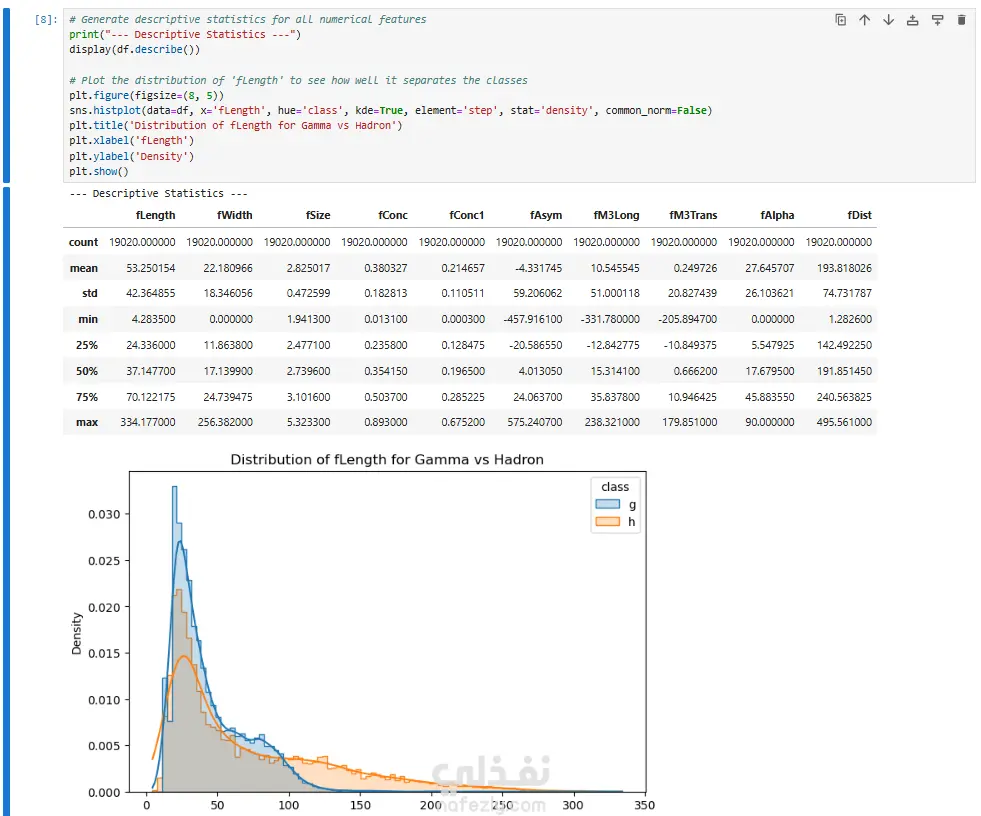Click the plt.title code line
The height and width of the screenshot is (816, 981).
point(236,126)
